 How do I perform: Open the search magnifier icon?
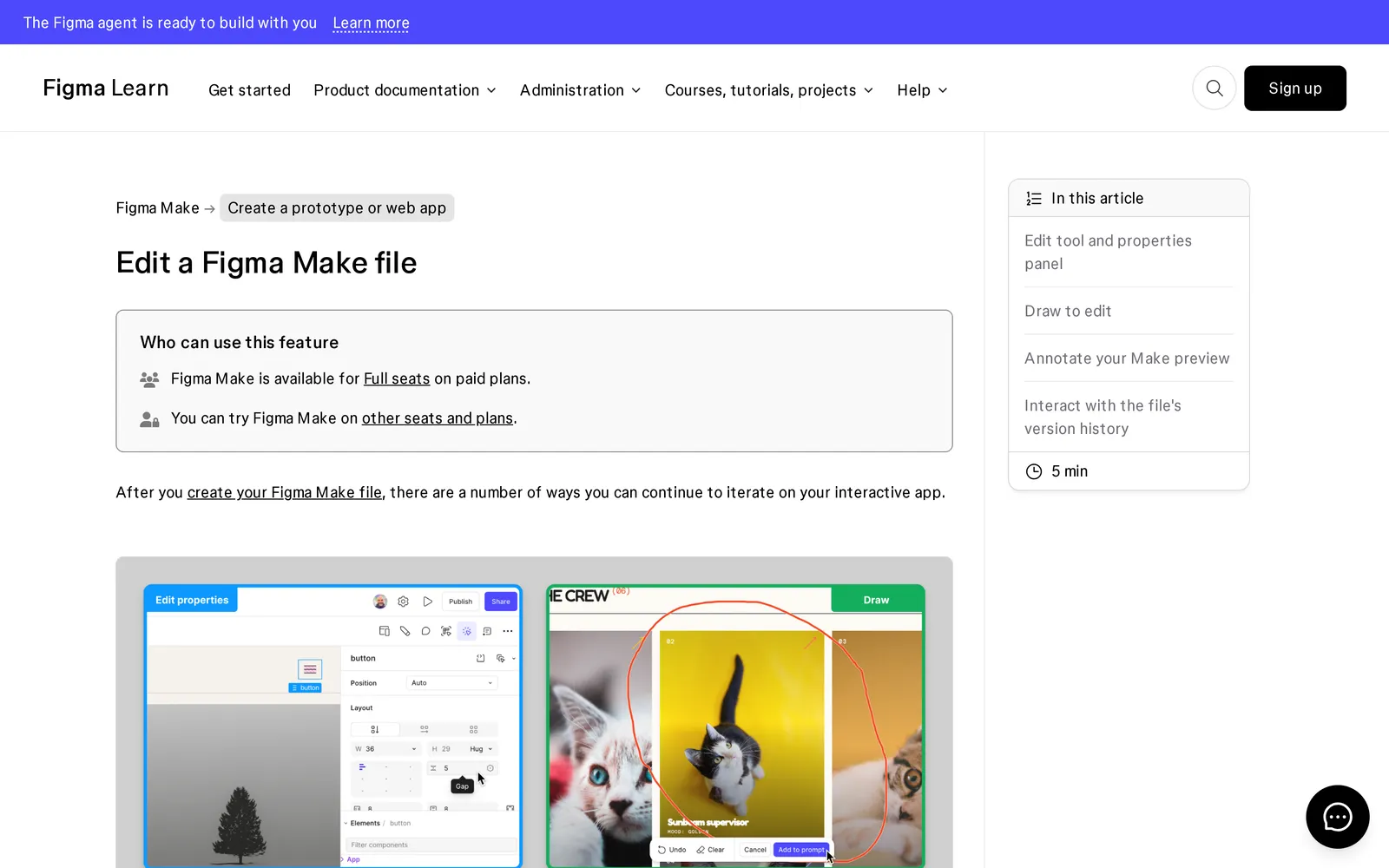point(1214,88)
